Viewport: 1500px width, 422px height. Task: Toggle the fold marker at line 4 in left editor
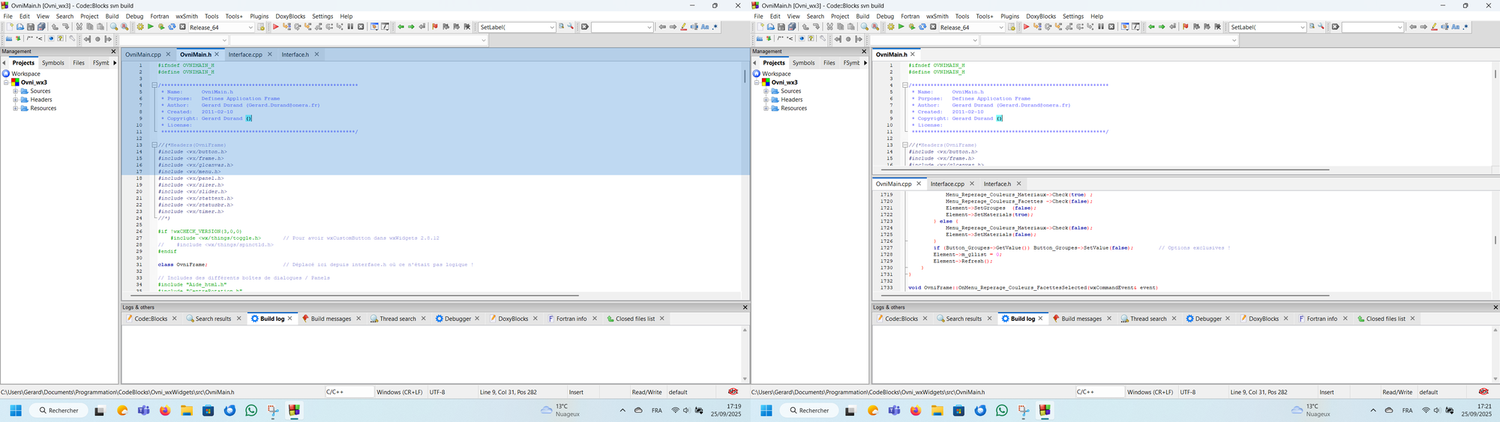point(155,85)
